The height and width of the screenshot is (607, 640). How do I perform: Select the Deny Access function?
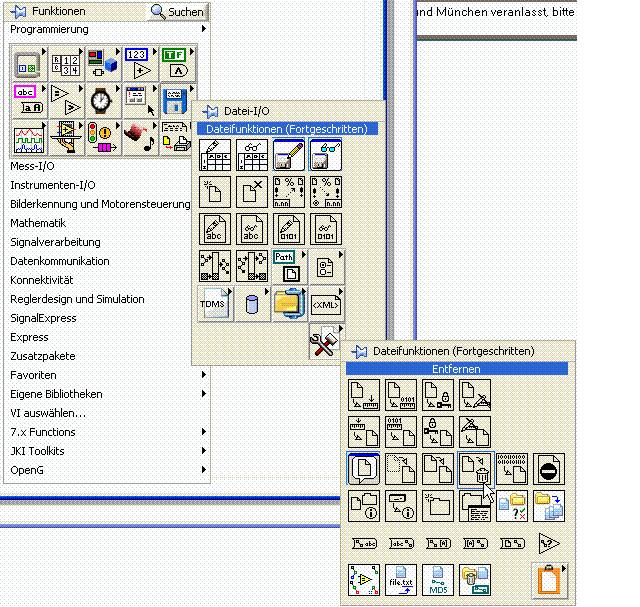pos(549,469)
